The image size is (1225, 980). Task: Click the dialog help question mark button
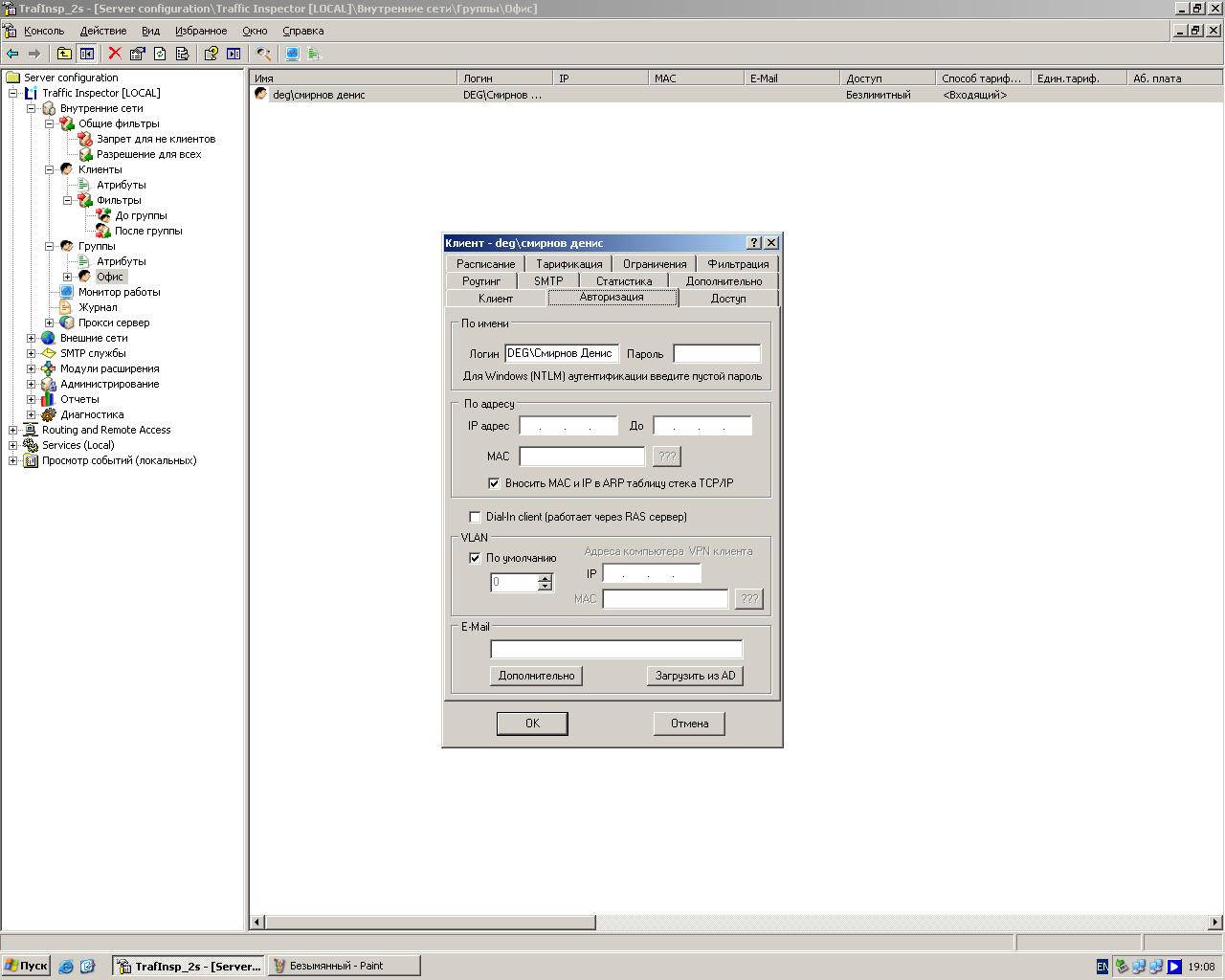tap(754, 243)
